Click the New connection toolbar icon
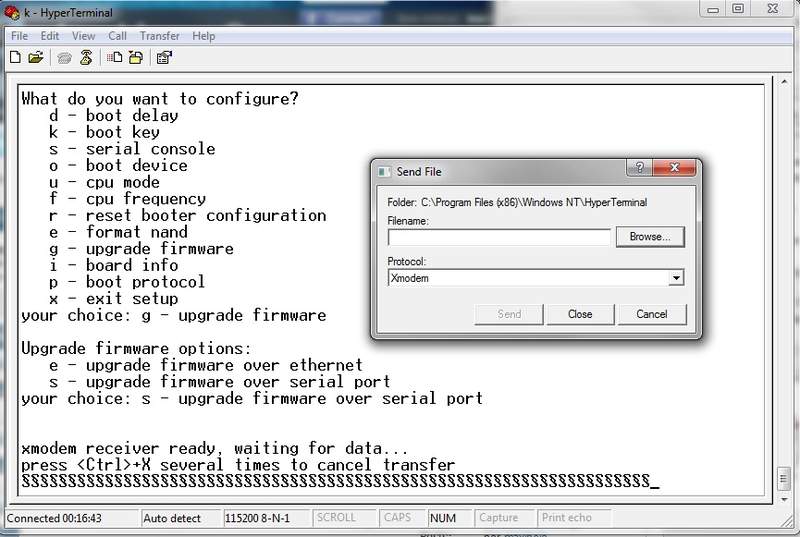Screen dimensions: 800x537 [x=15, y=57]
